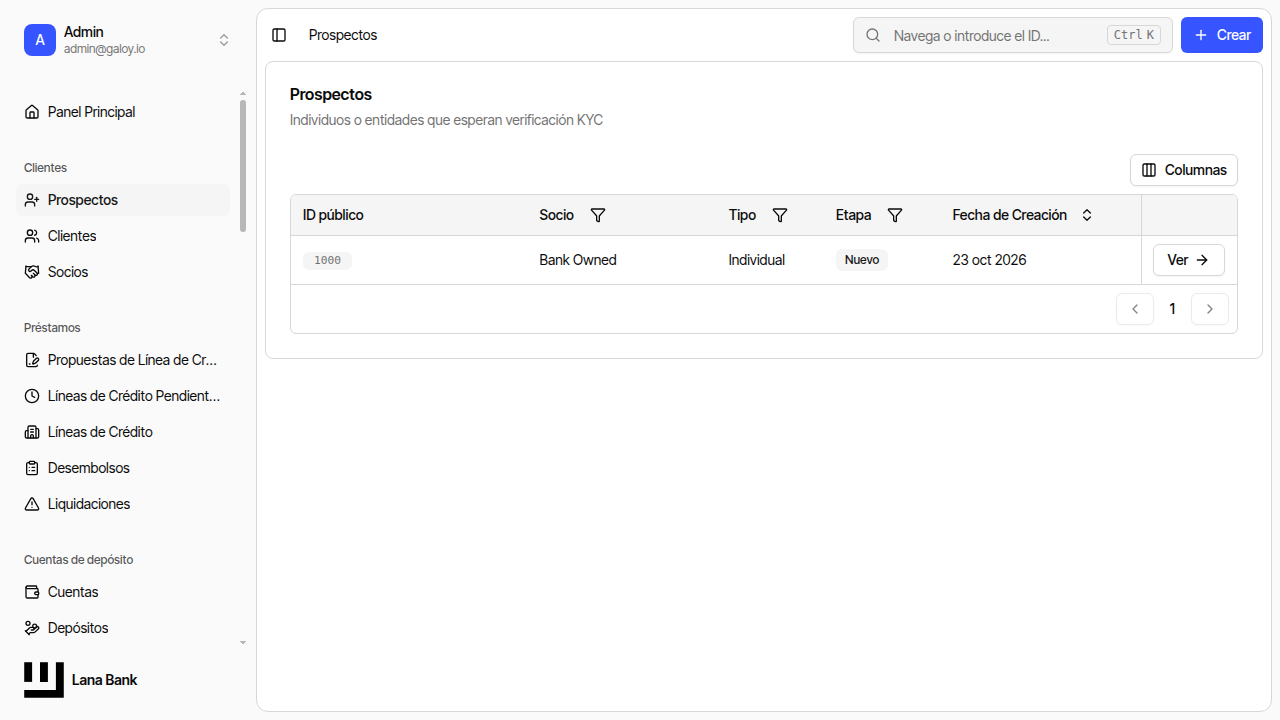Click the Crear button
The image size is (1280, 720).
click(1222, 35)
